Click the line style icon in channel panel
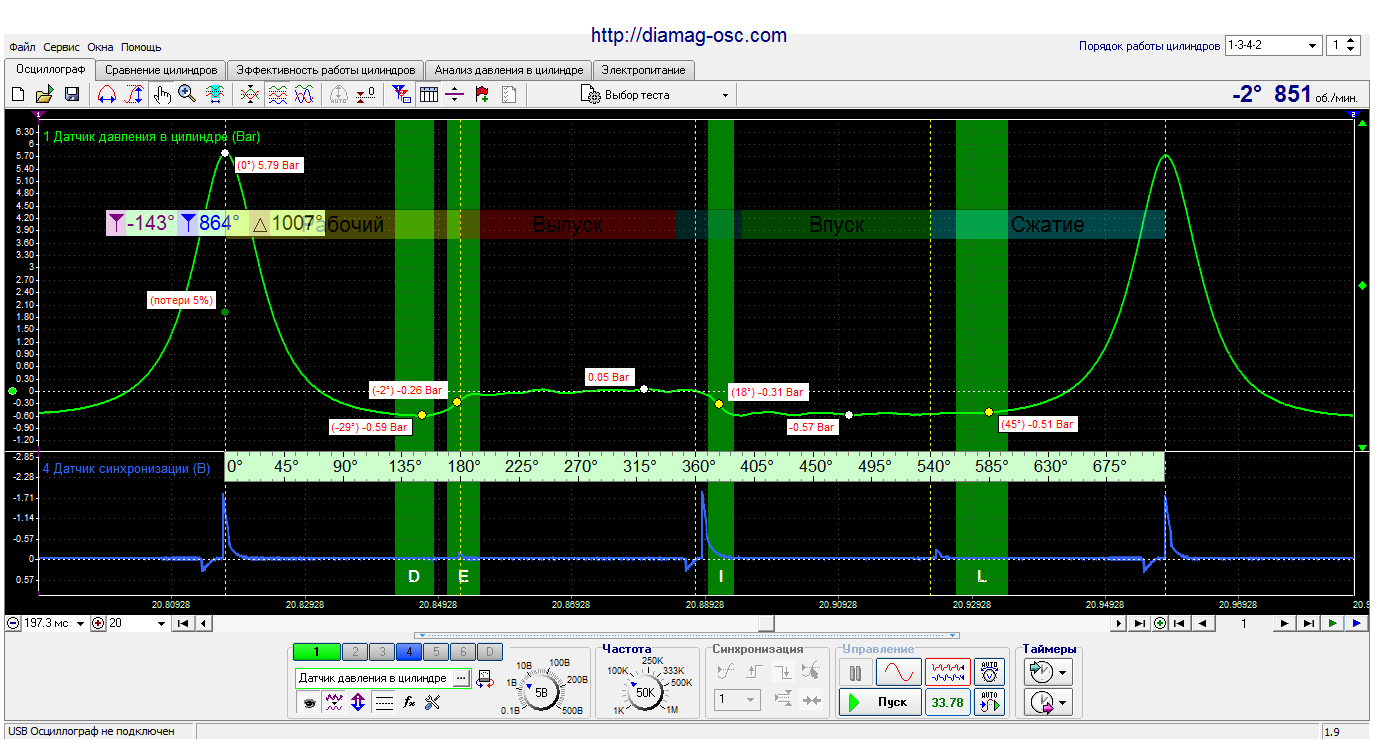This screenshot has height=744, width=1382. [384, 703]
